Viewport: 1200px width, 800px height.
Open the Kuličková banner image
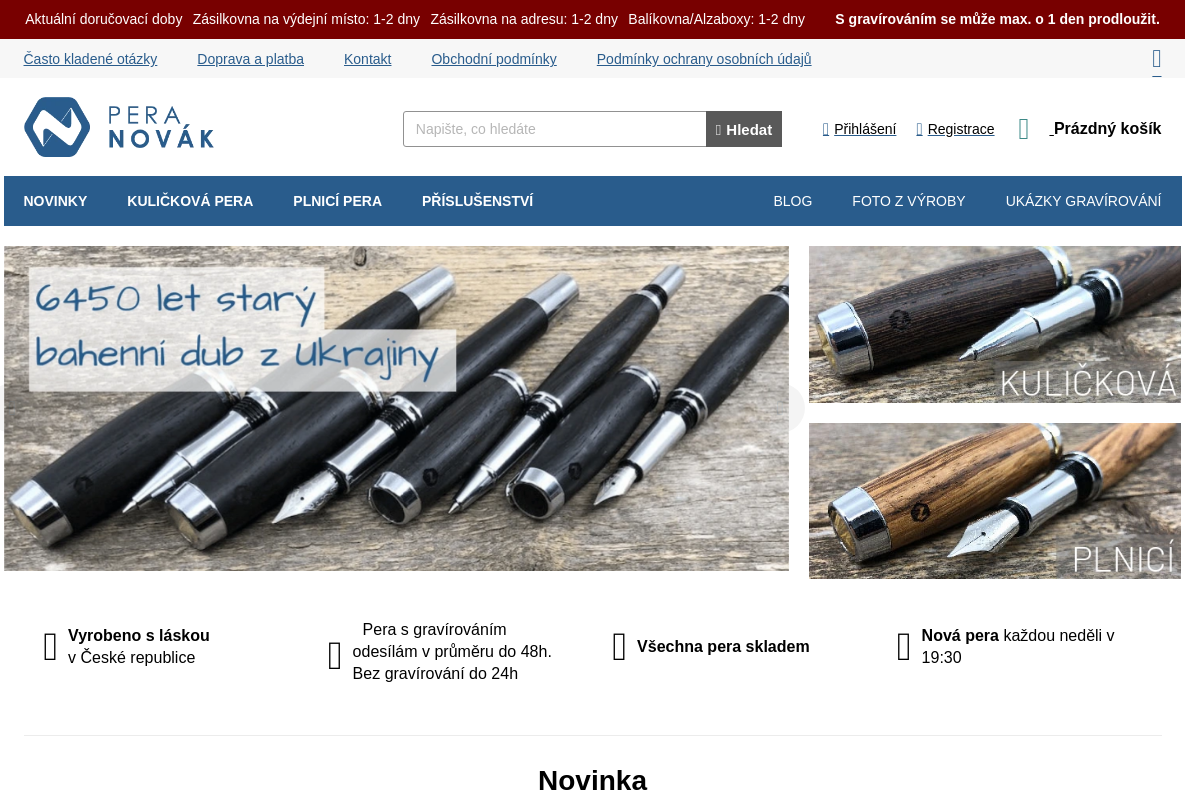(x=995, y=324)
